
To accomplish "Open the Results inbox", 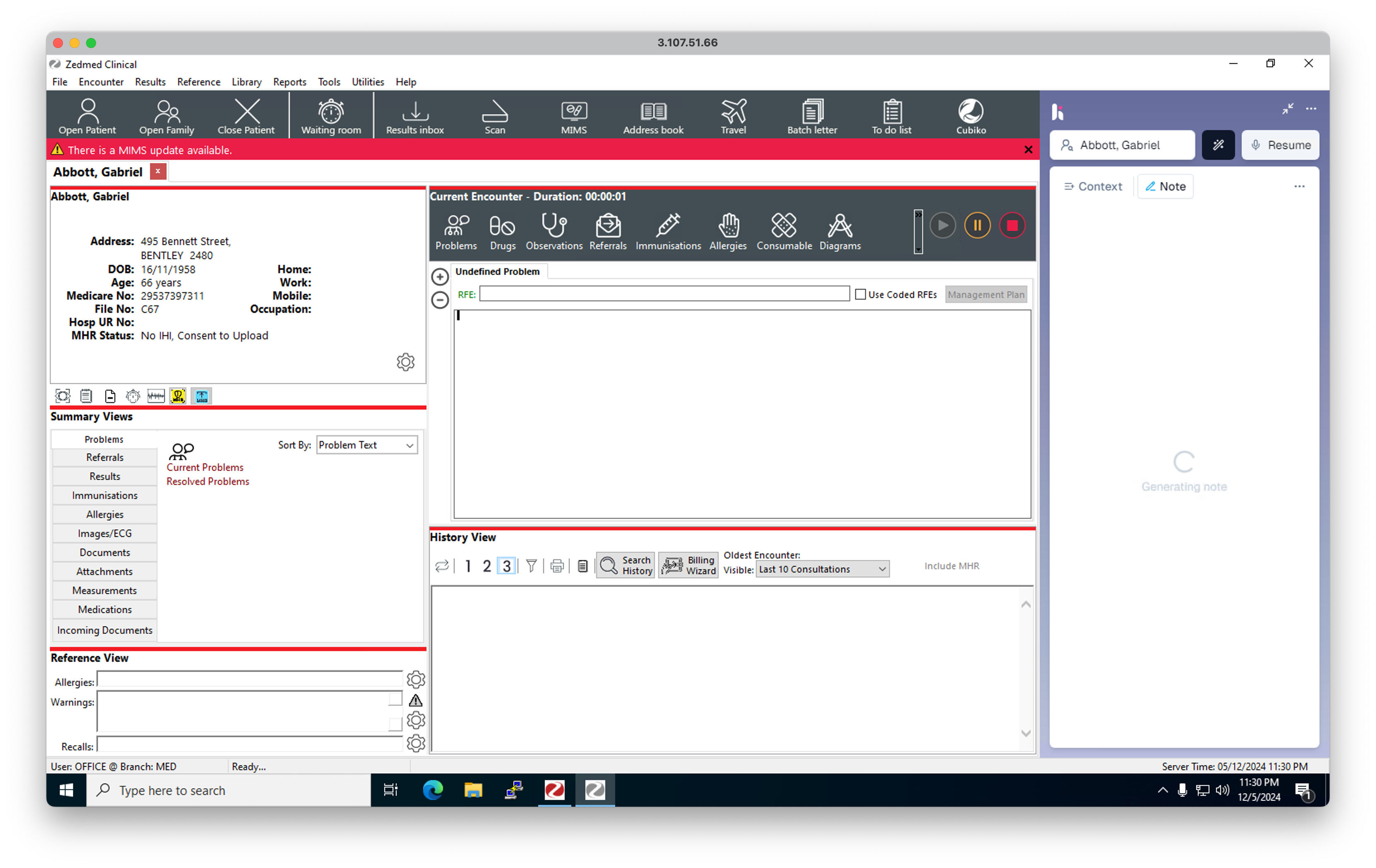I will coord(415,117).
